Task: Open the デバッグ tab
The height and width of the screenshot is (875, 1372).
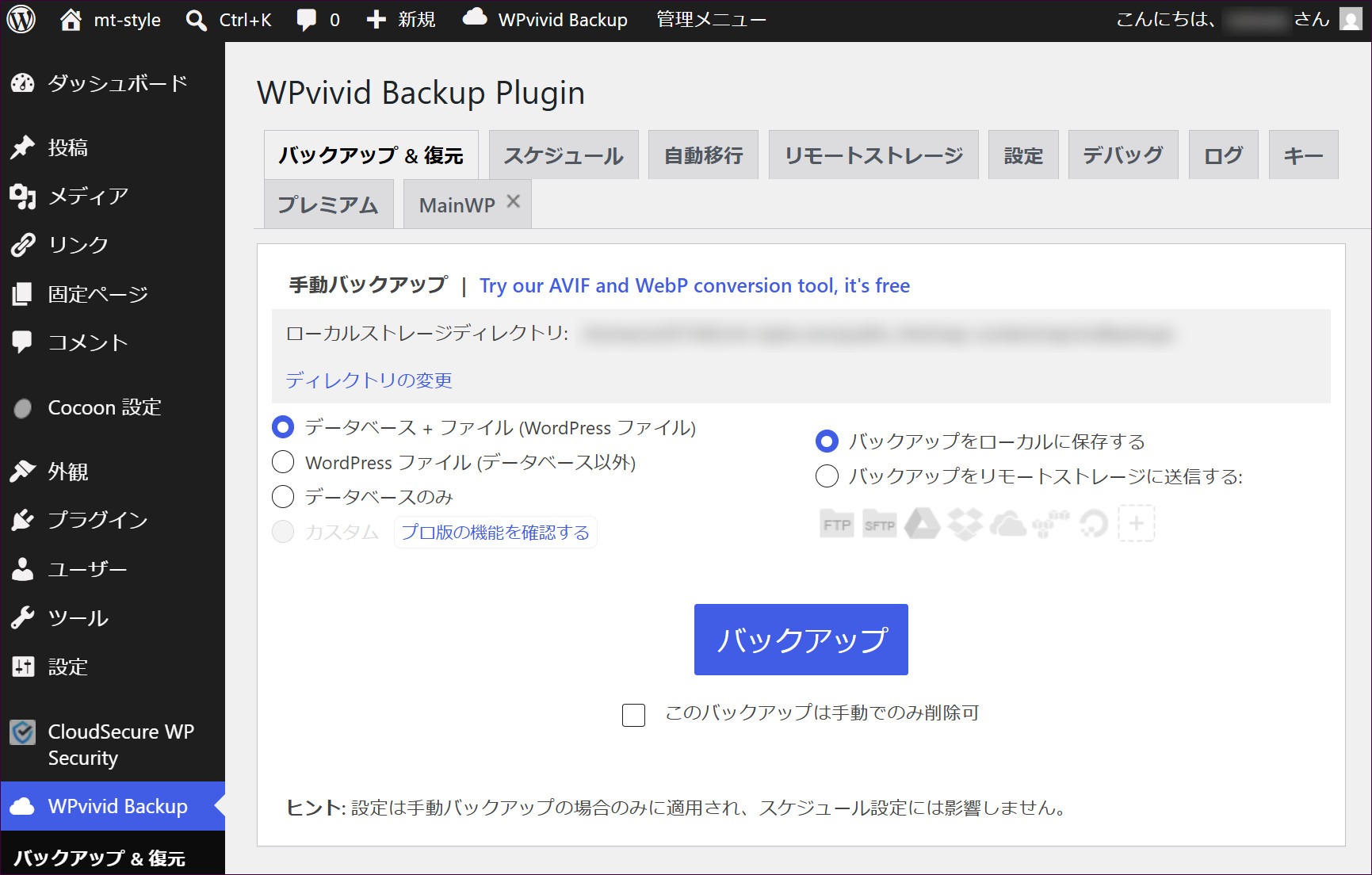Action: [x=1123, y=155]
